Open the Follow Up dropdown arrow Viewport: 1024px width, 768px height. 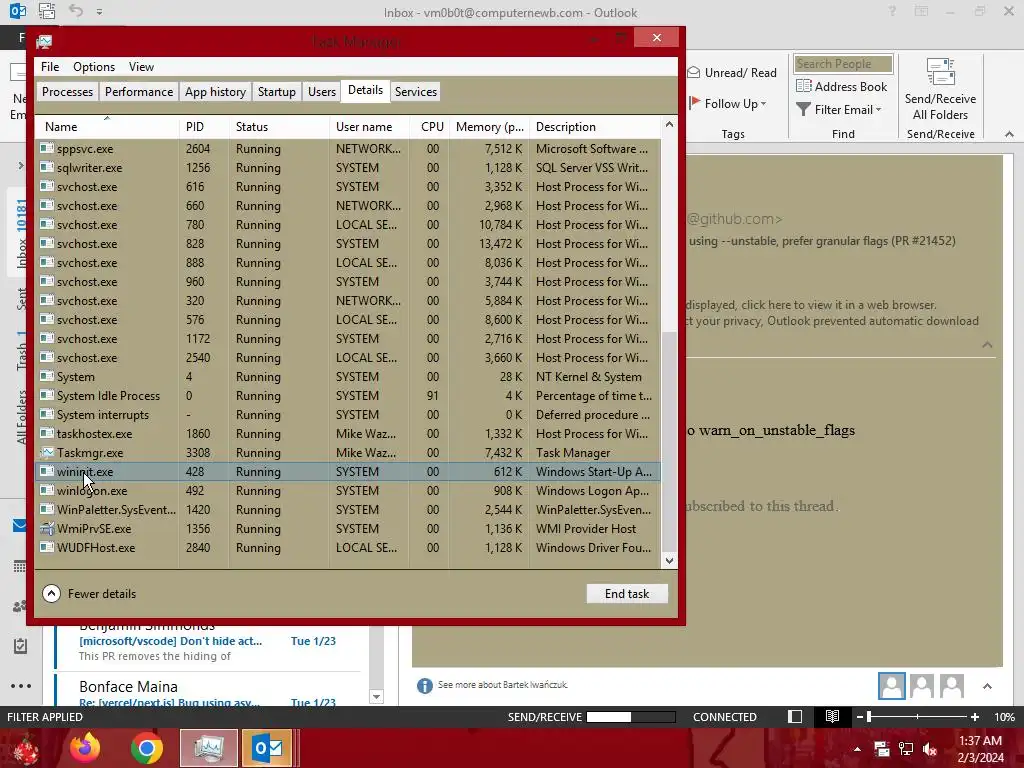[763, 104]
